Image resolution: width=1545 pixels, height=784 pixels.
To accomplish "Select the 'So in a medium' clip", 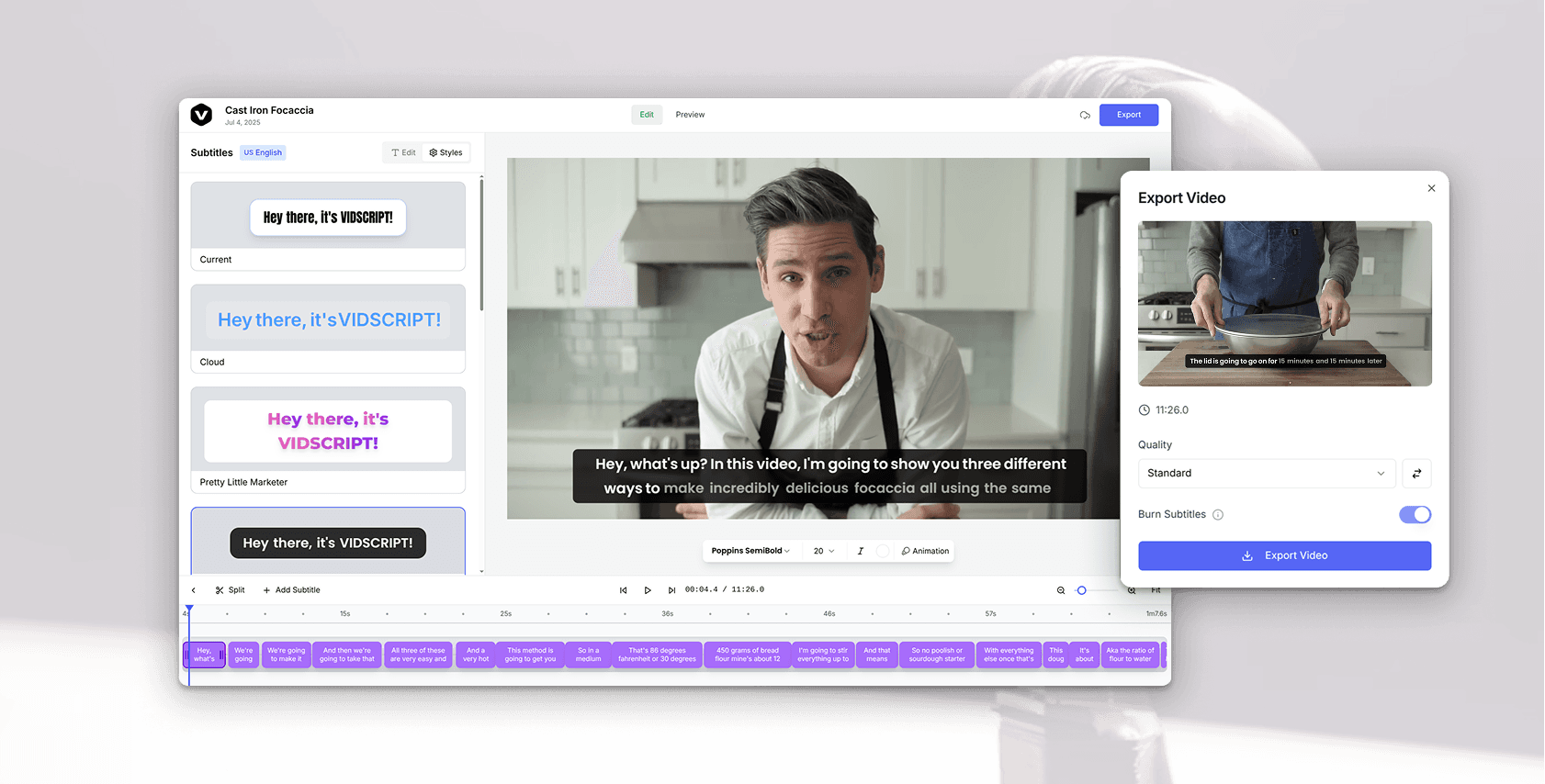I will (x=588, y=655).
